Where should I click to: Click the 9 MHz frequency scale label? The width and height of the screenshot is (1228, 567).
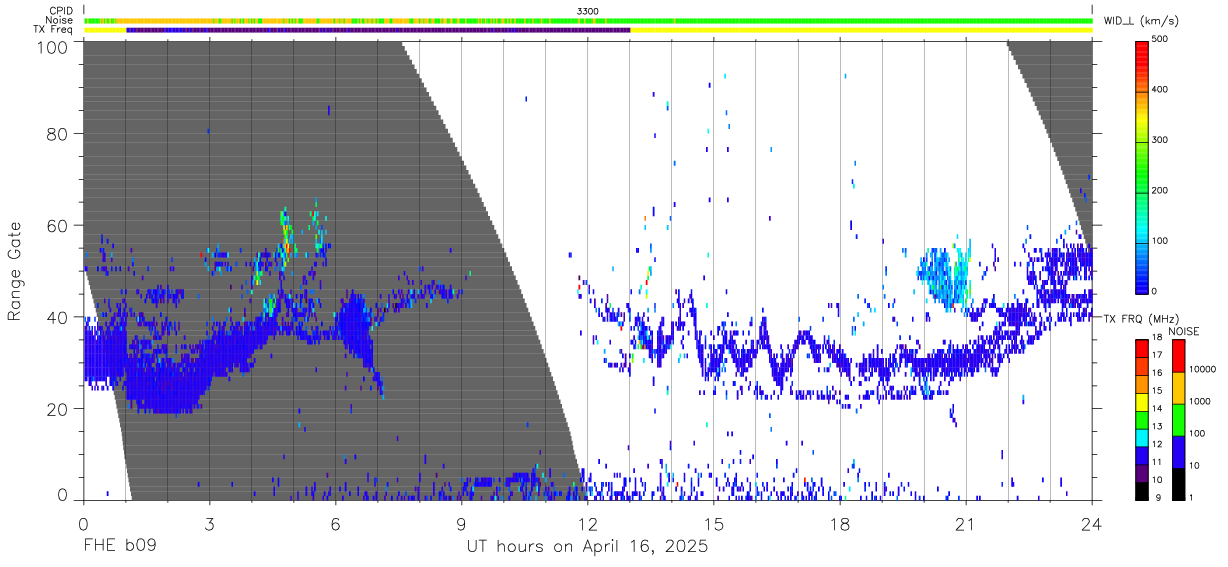click(1156, 498)
